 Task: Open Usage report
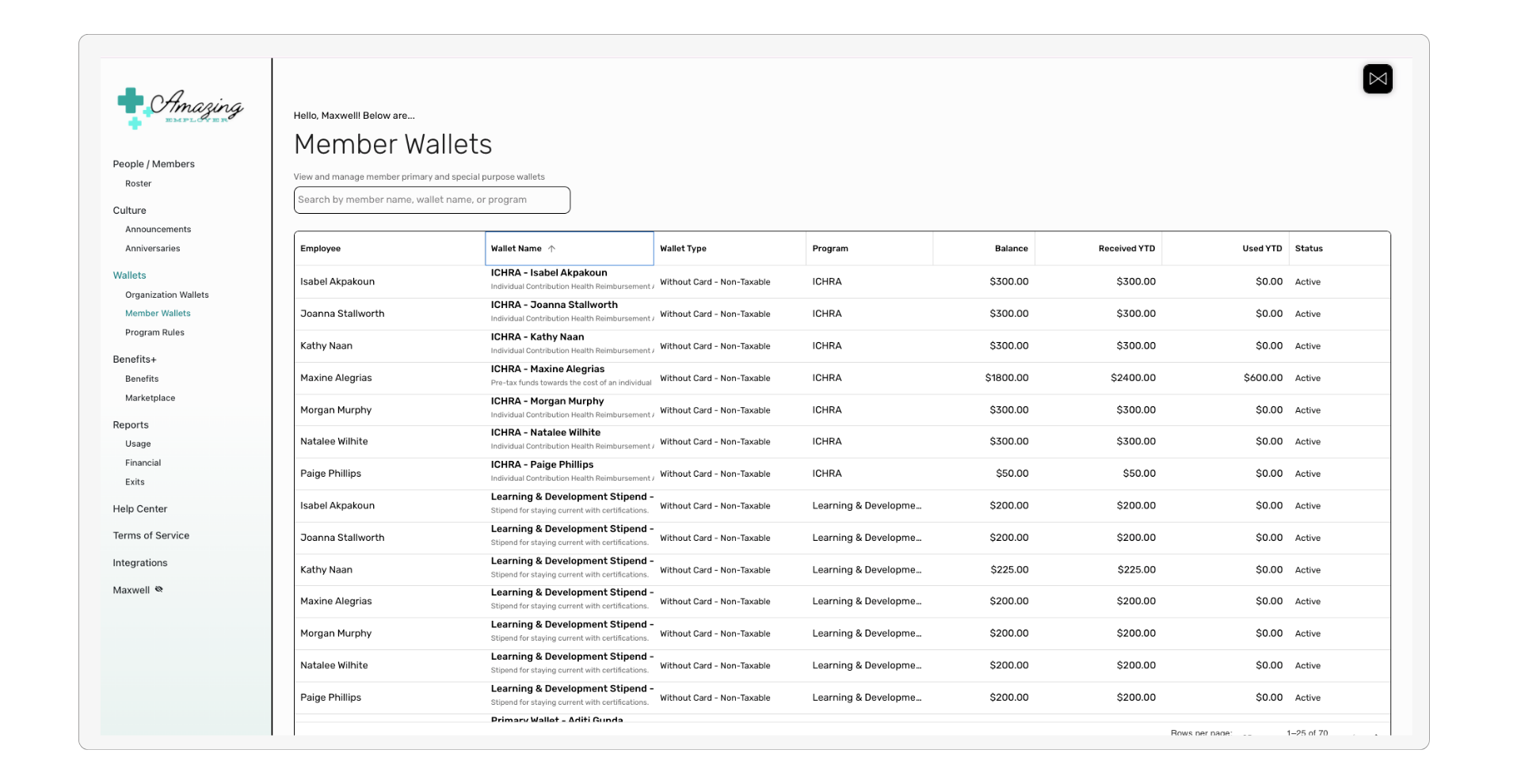point(138,444)
